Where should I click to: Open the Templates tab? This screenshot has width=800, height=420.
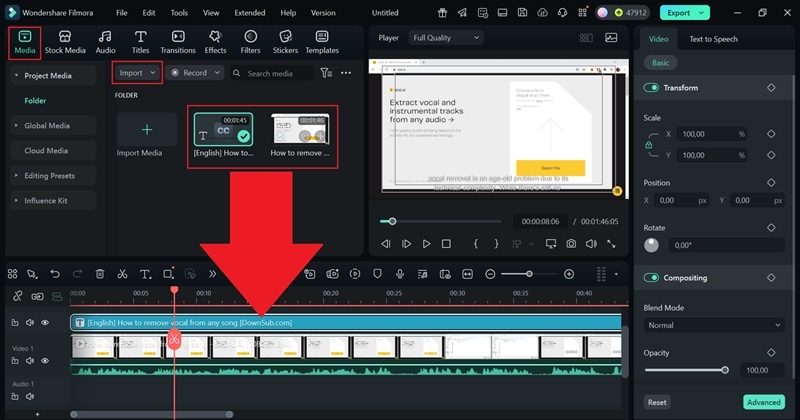(322, 42)
